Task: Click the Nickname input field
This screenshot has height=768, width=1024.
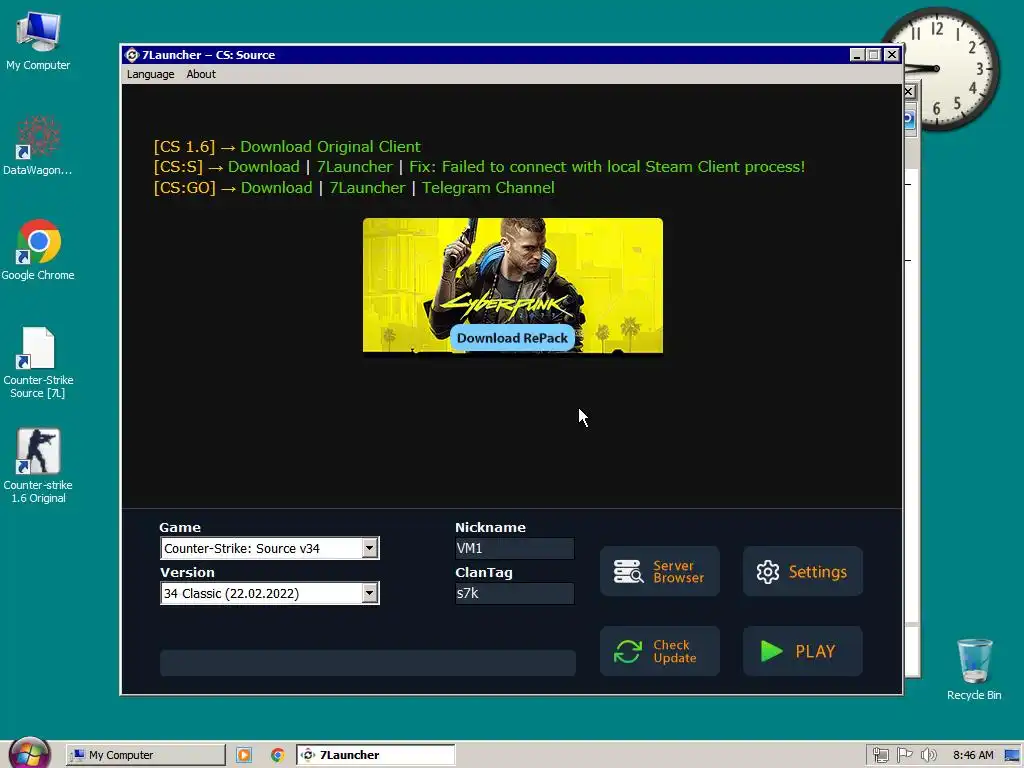Action: [x=514, y=548]
